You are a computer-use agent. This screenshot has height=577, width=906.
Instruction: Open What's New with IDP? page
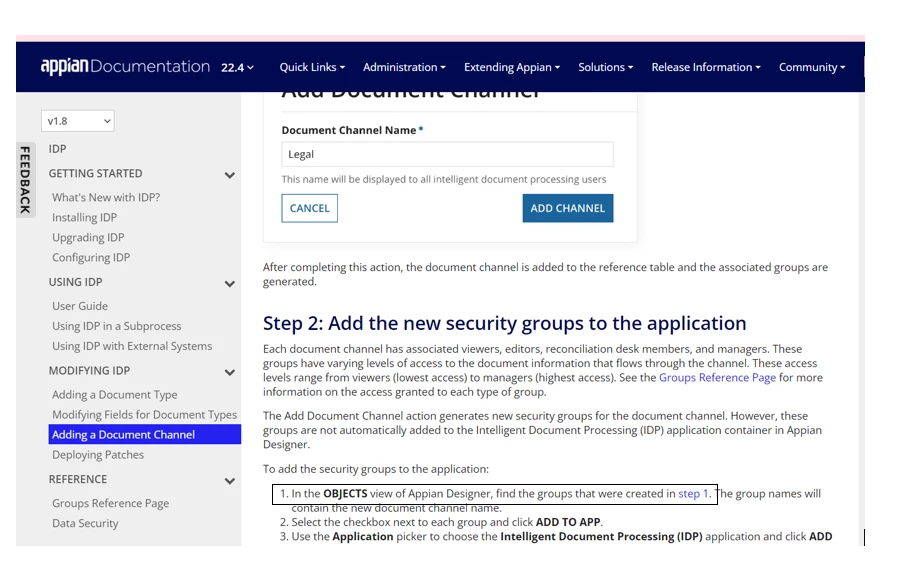click(x=106, y=198)
